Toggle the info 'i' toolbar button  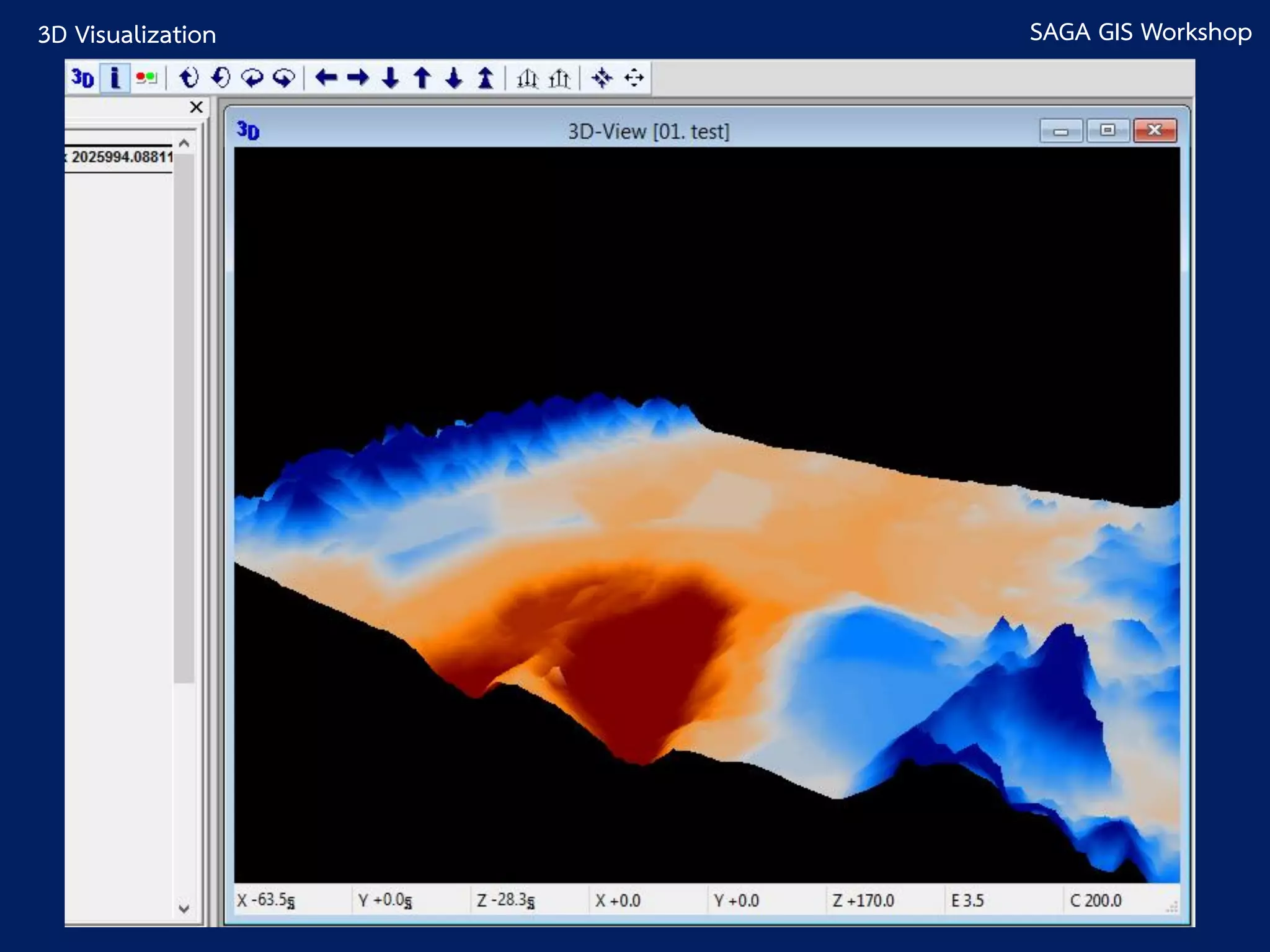tap(115, 78)
